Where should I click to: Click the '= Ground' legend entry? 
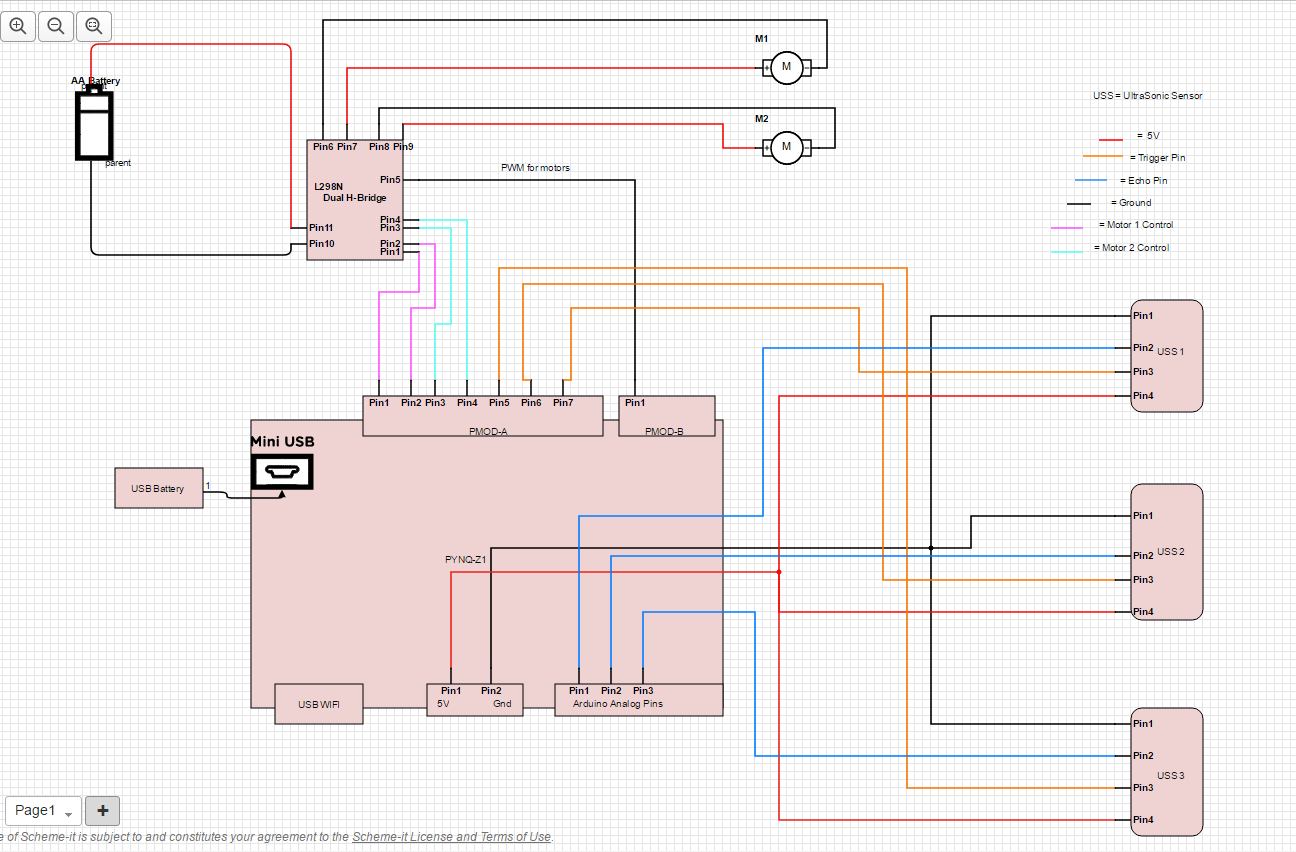(x=1130, y=203)
